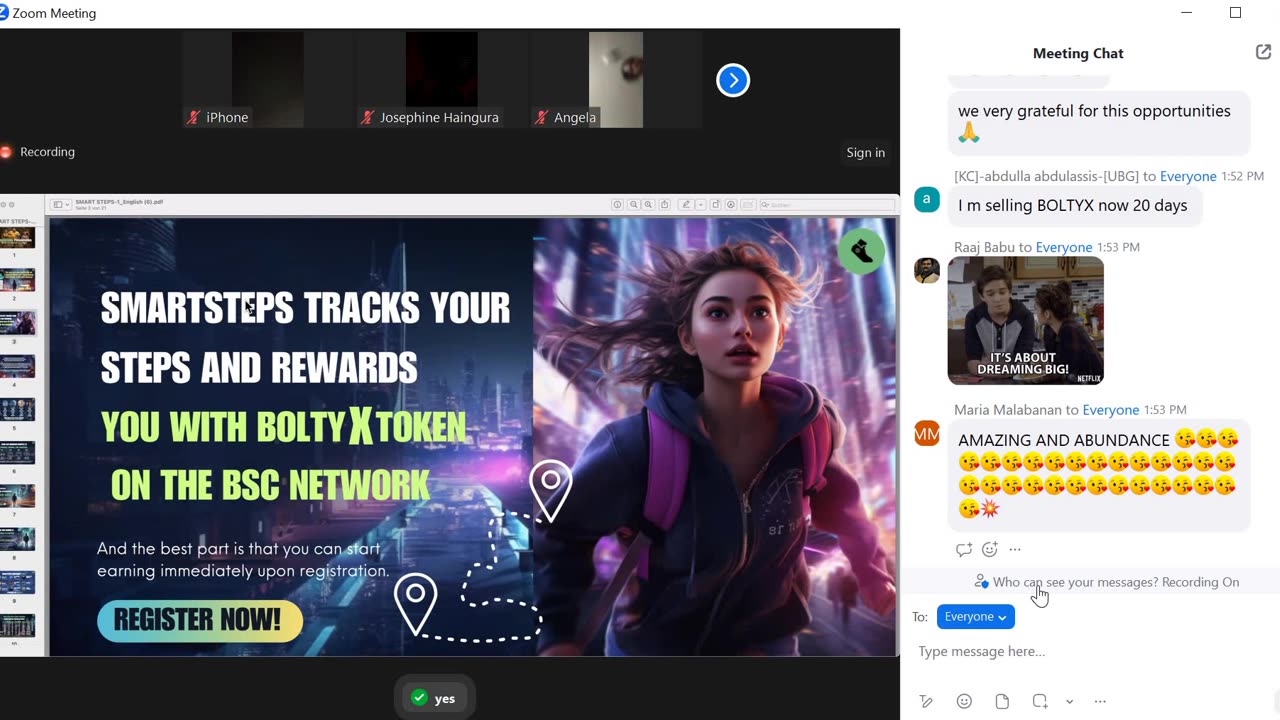Select Angela's video tile

615,80
